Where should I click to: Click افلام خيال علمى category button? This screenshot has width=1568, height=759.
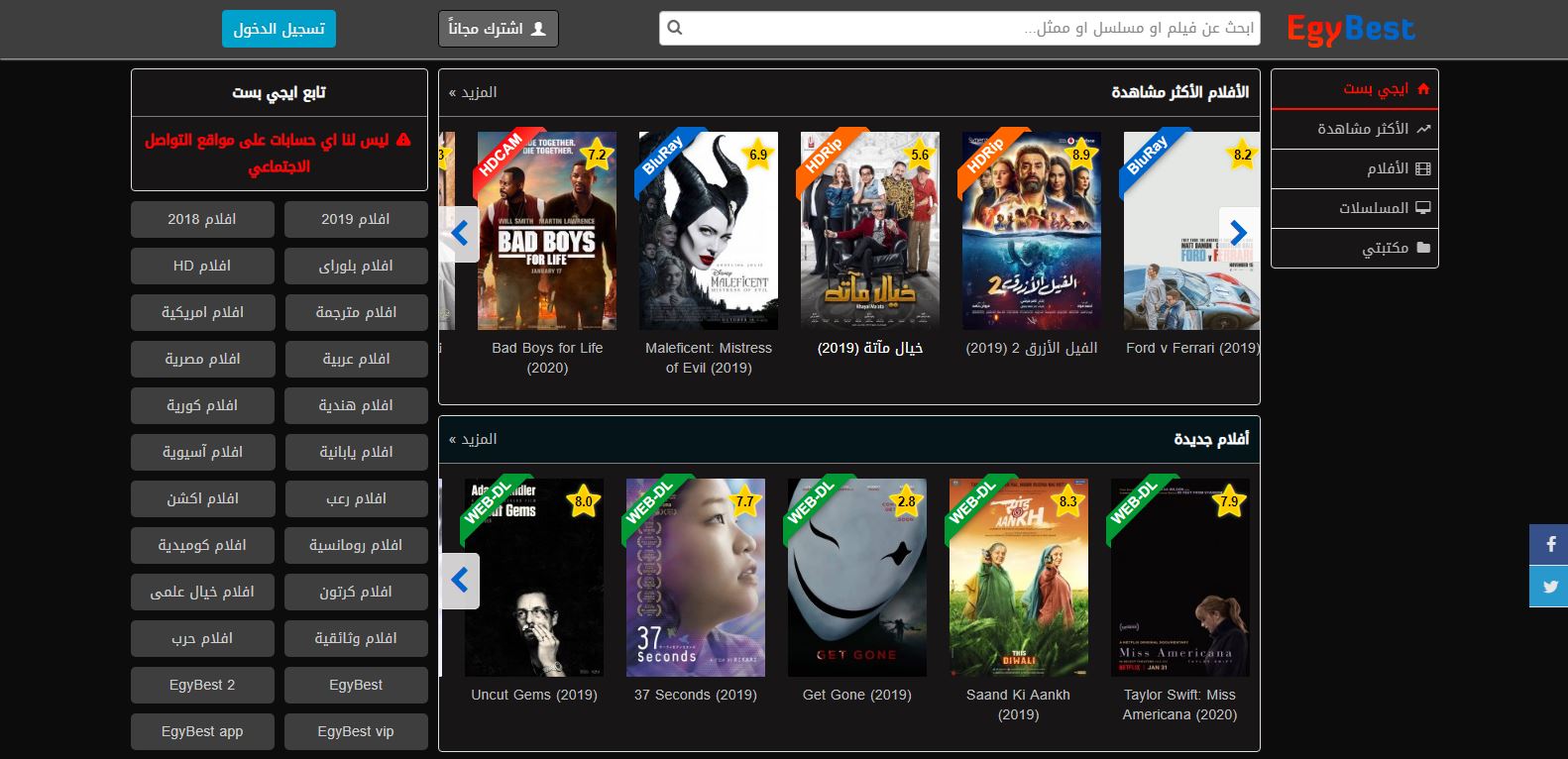pos(202,592)
